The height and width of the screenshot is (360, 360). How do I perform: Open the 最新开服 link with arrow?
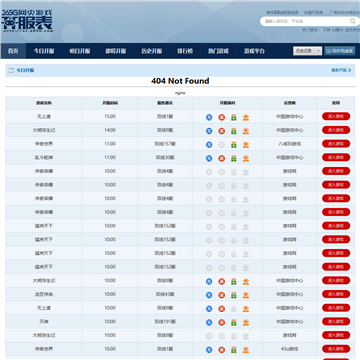[x=341, y=70]
